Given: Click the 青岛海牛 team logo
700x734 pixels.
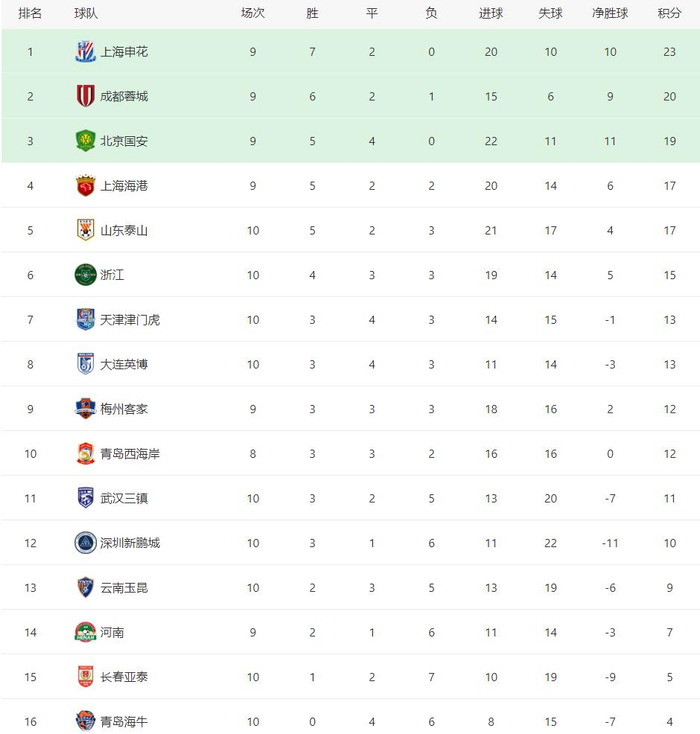Looking at the screenshot, I should pos(86,721).
